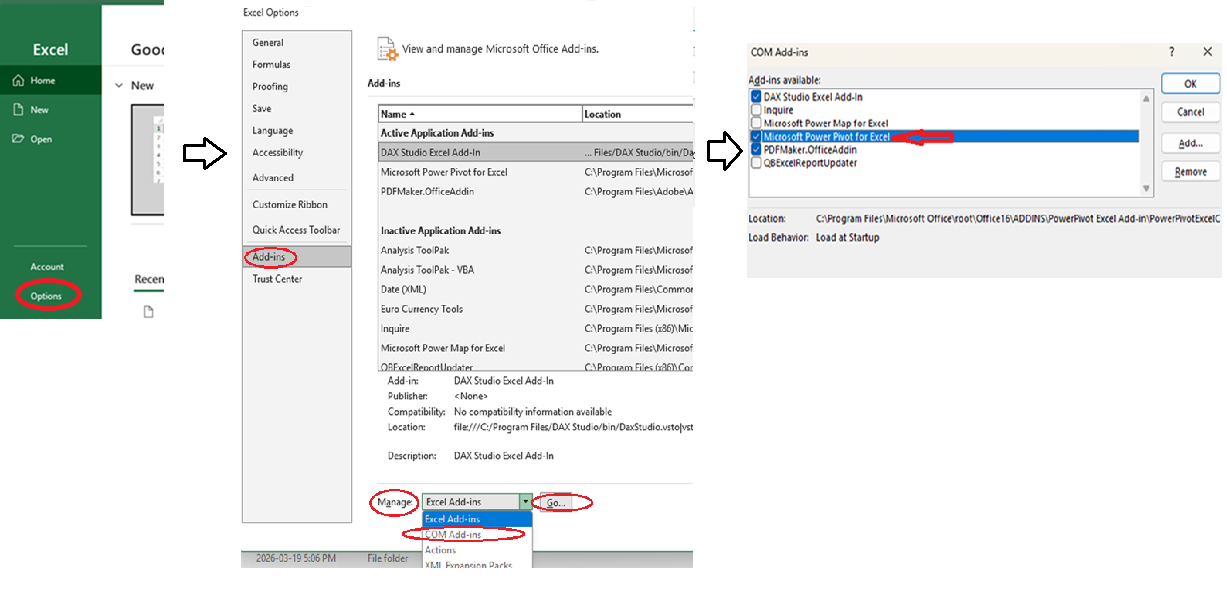Image resolution: width=1227 pixels, height=589 pixels.
Task: Check the Microsoft Power Map for Excel add-in
Action: point(755,123)
